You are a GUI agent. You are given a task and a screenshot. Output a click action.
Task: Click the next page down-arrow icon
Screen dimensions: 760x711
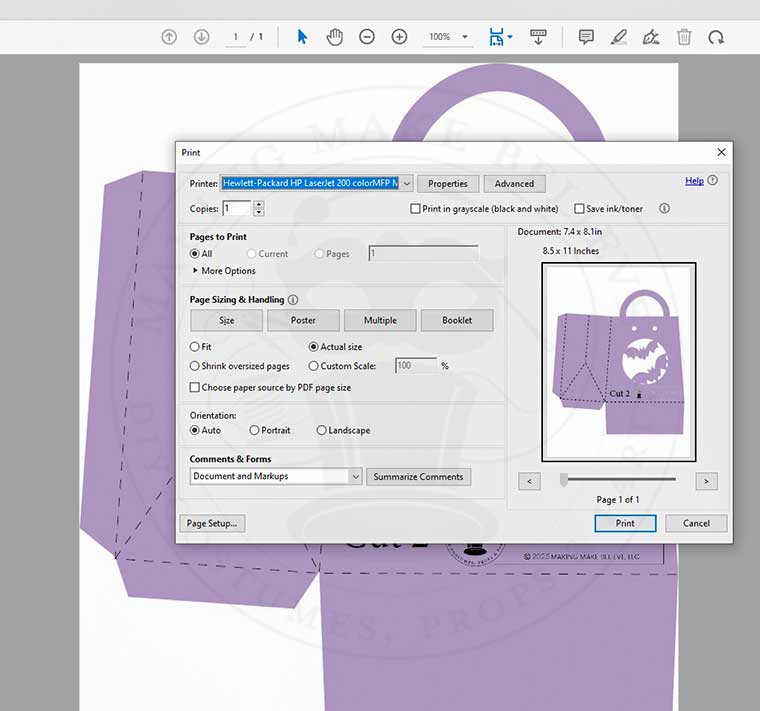click(201, 37)
